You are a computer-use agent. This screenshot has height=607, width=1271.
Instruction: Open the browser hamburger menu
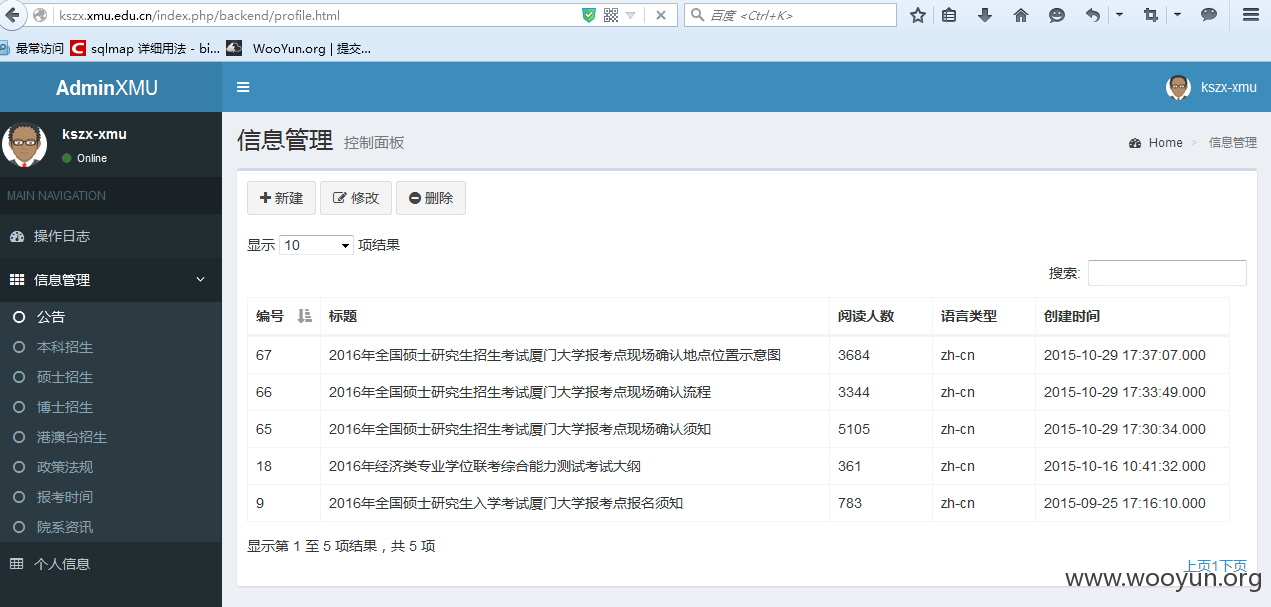pyautogui.click(x=1250, y=15)
